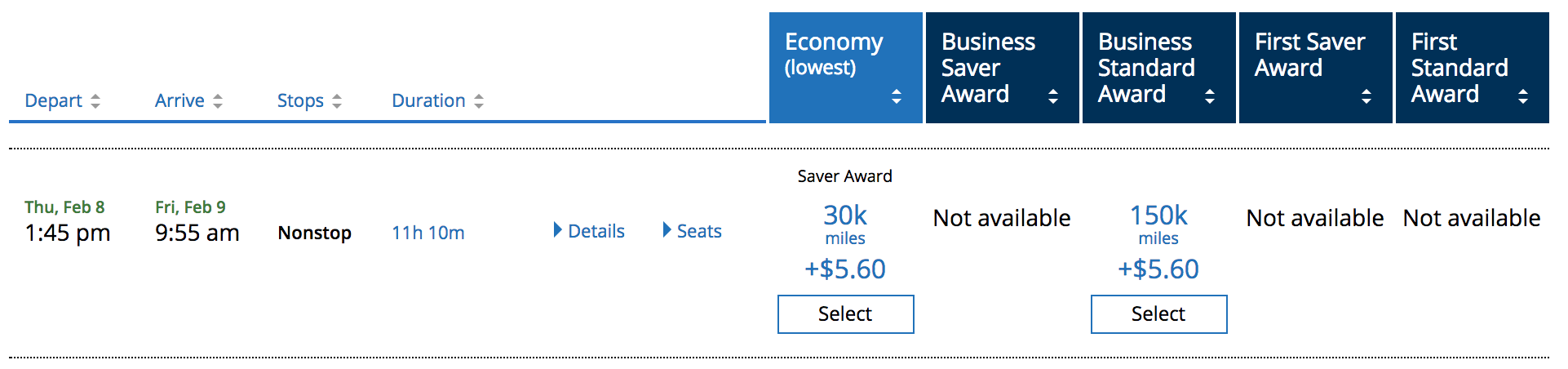This screenshot has width=1568, height=369.
Task: Click sort arrows icon beside Arrive
Action: (218, 101)
